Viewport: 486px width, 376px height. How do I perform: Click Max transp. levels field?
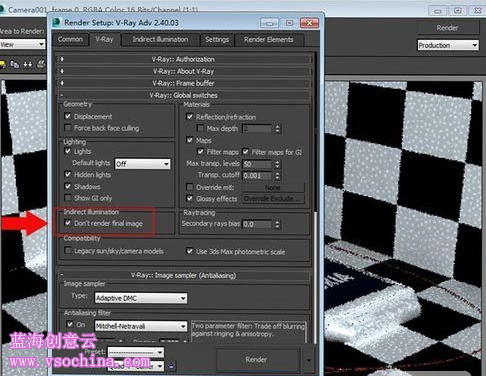(257, 164)
